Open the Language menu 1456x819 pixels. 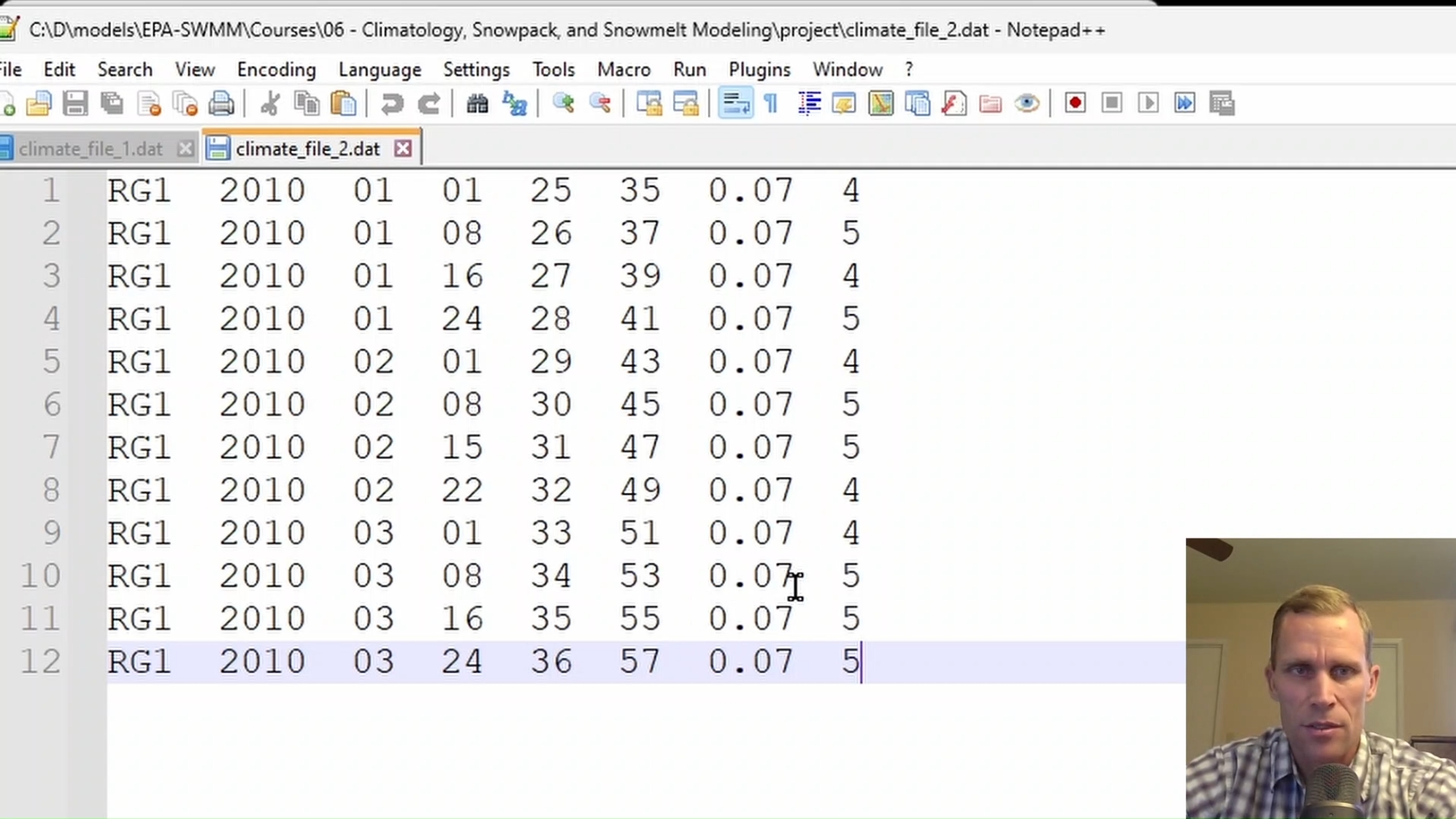click(x=379, y=69)
